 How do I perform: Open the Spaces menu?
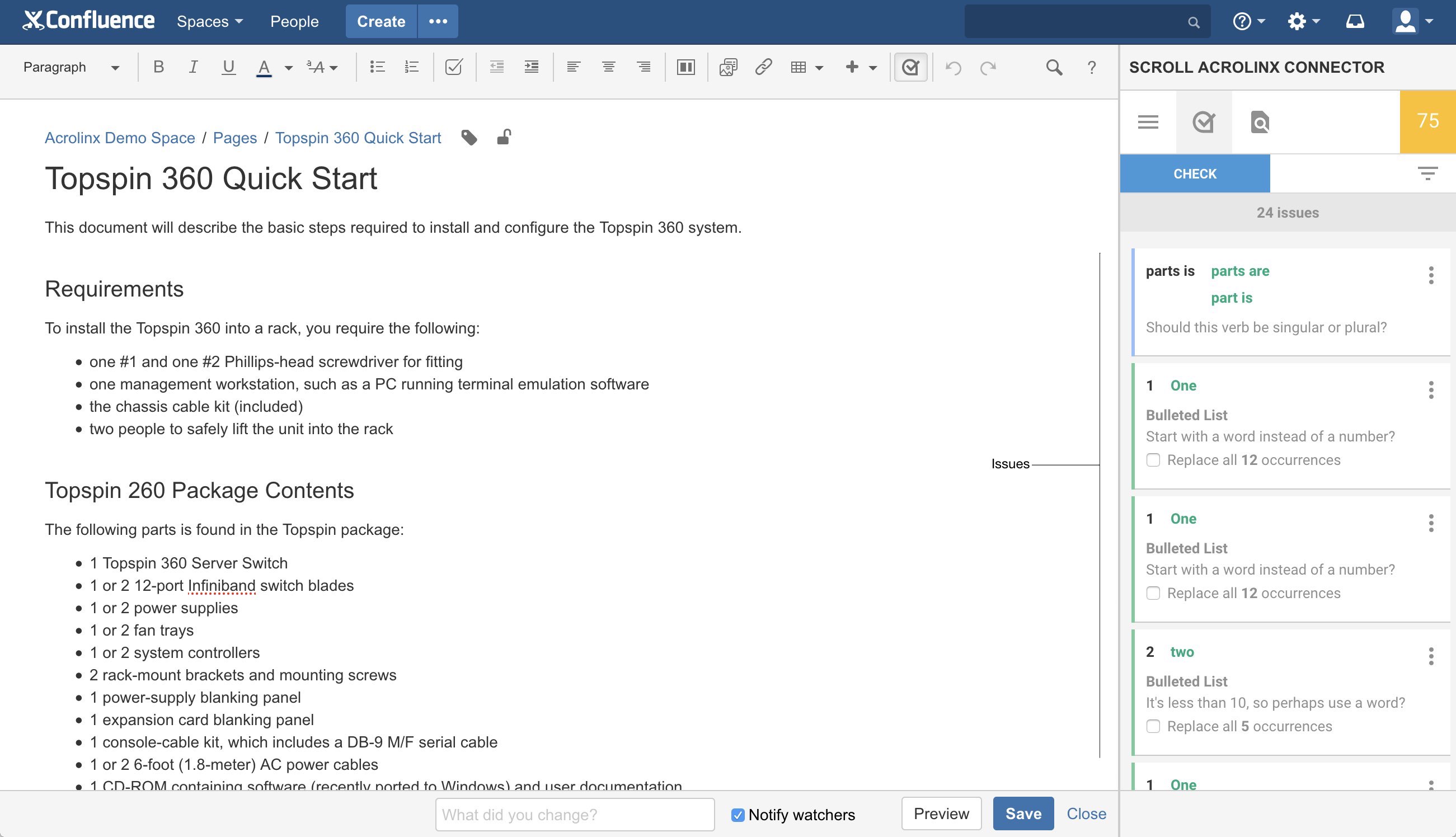pyautogui.click(x=209, y=21)
